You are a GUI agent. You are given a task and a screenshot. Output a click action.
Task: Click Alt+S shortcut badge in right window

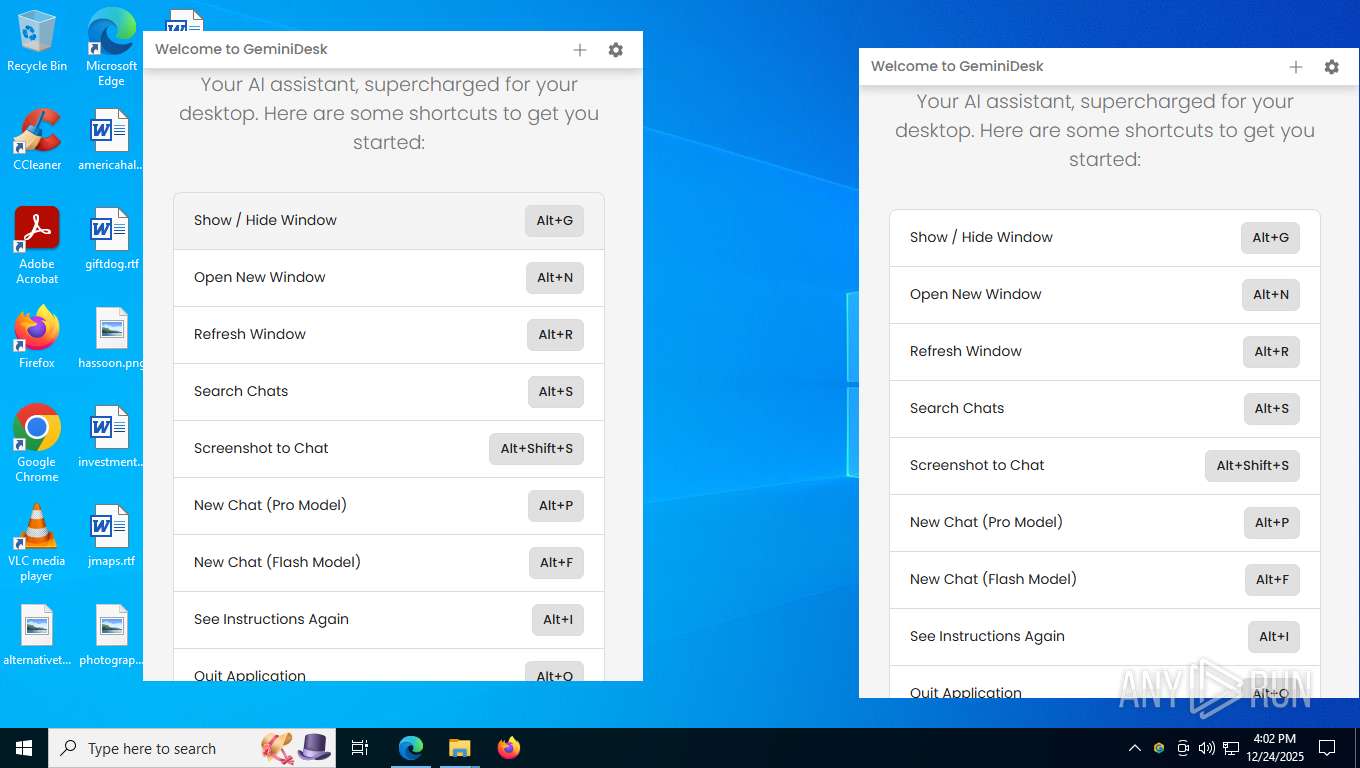coord(1271,409)
